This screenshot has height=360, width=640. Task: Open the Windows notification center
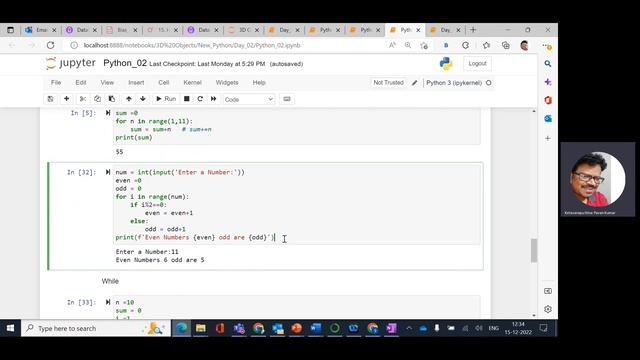point(543,328)
